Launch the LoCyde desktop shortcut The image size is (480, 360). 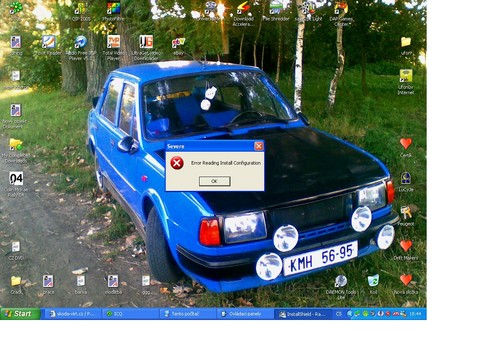(x=406, y=182)
